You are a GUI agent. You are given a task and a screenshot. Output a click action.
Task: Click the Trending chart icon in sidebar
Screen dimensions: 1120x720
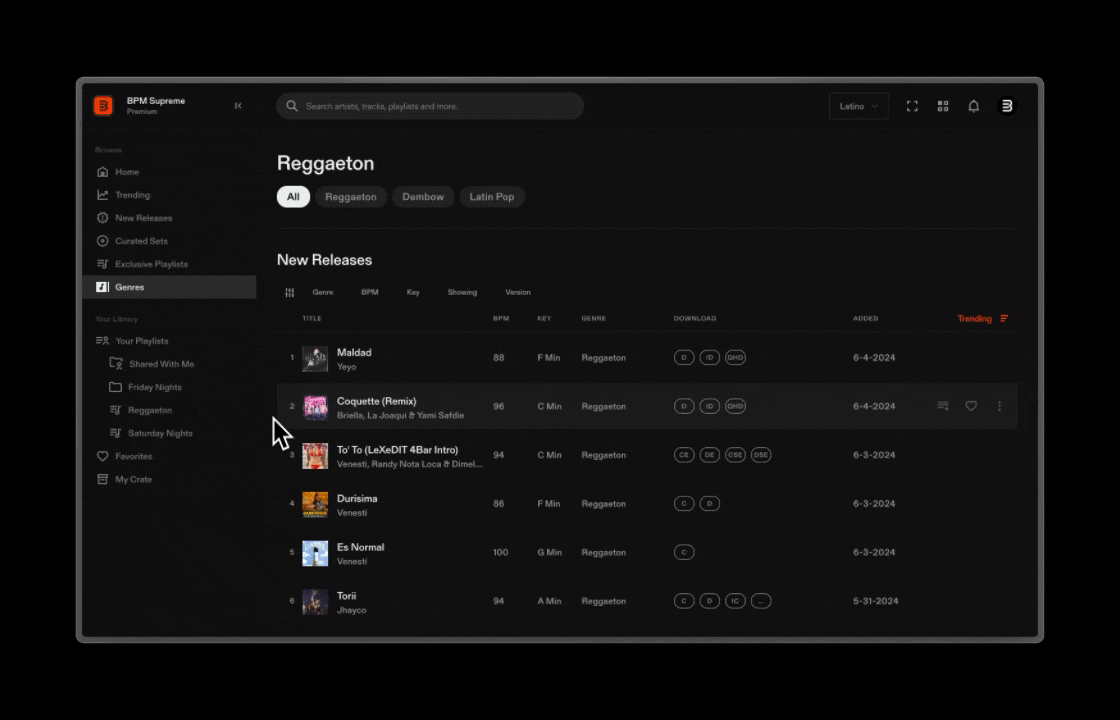(x=103, y=194)
